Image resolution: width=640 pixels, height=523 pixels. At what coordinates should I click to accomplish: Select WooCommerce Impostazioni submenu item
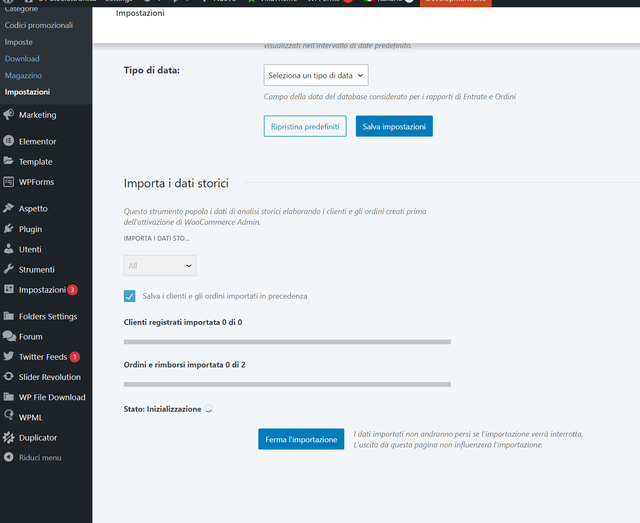tap(27, 92)
